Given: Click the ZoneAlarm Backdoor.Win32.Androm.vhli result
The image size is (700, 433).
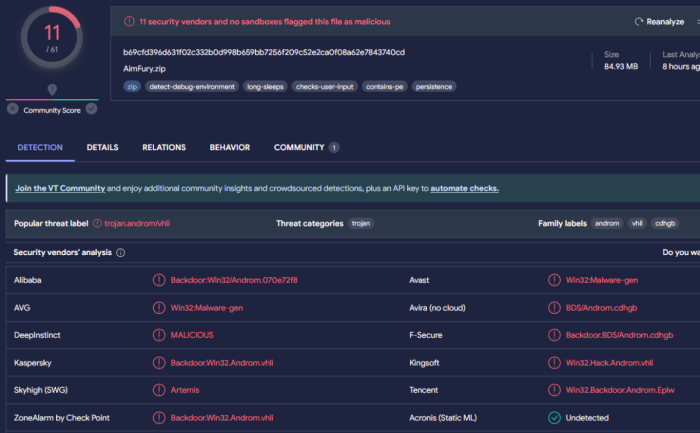Looking at the screenshot, I should pos(222,418).
